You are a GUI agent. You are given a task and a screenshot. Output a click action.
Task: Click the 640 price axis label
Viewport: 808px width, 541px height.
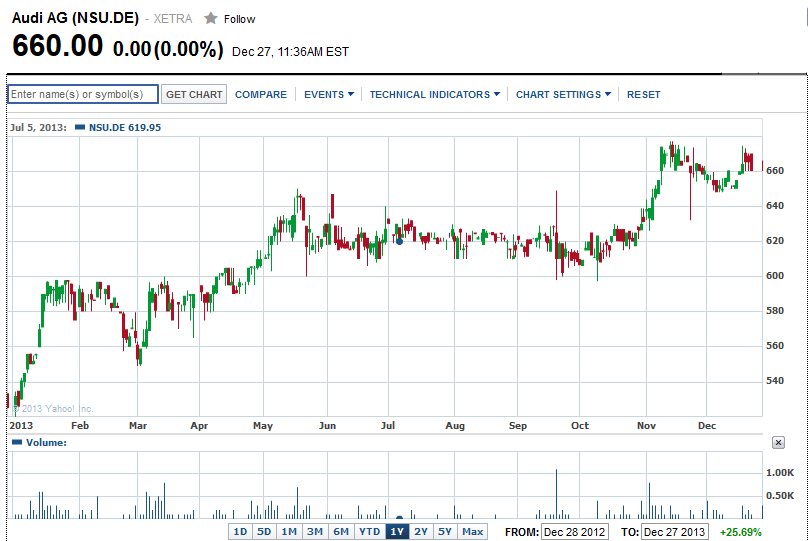pos(775,206)
